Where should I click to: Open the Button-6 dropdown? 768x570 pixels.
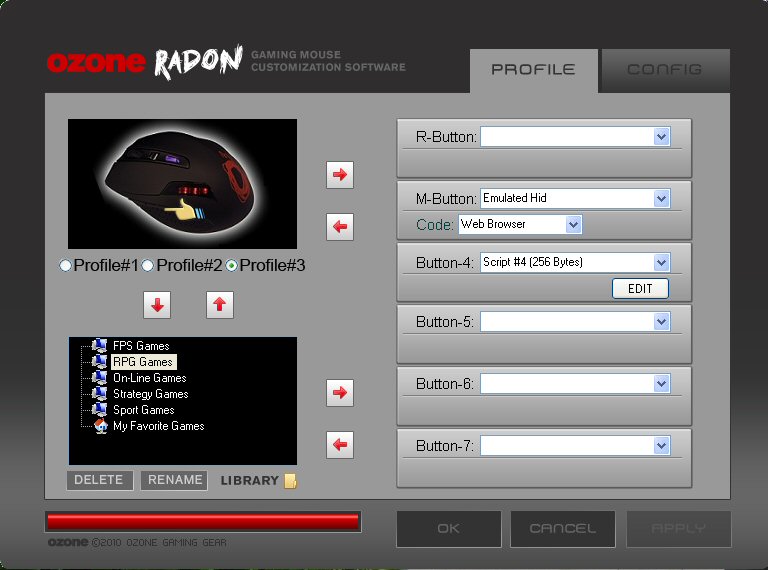click(x=661, y=383)
